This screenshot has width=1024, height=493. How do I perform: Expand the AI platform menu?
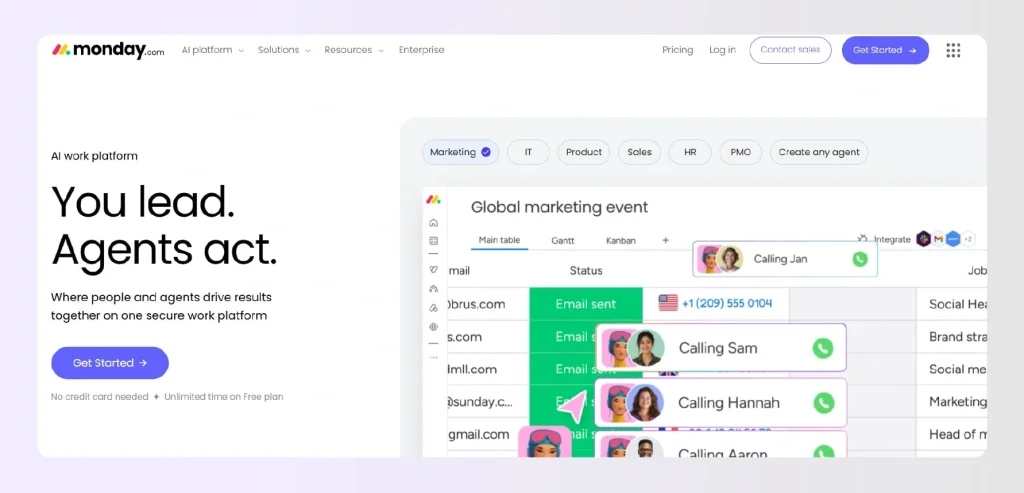tap(213, 50)
